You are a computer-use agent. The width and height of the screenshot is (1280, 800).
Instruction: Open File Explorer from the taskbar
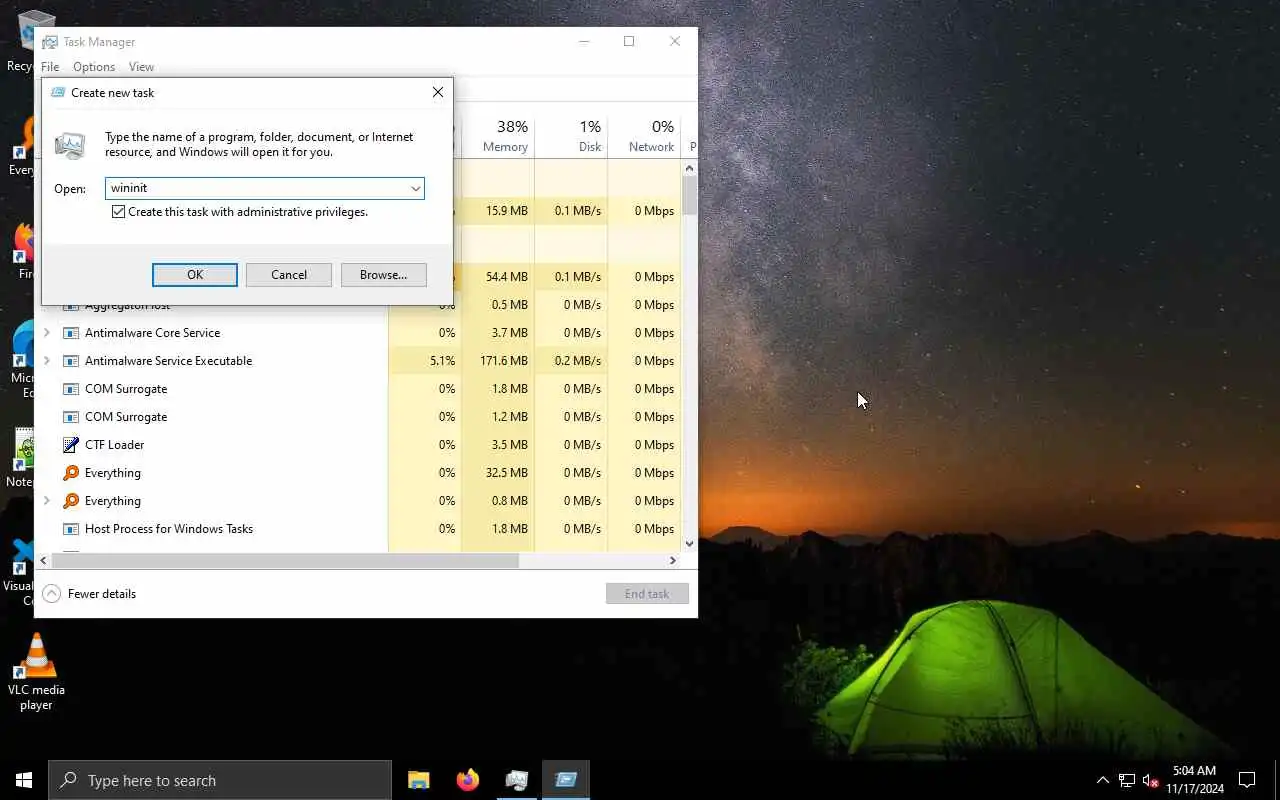419,780
